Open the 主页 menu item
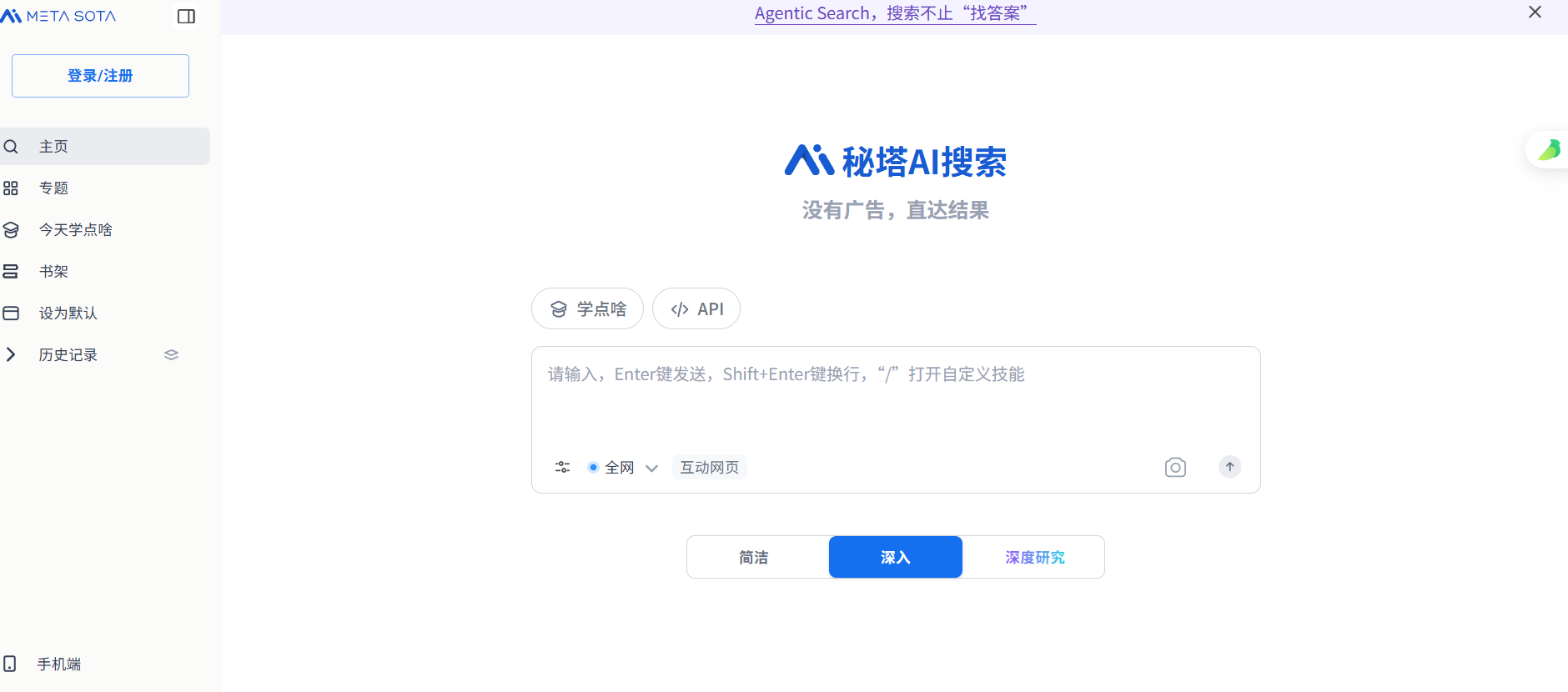The height and width of the screenshot is (692, 1568). point(105,146)
